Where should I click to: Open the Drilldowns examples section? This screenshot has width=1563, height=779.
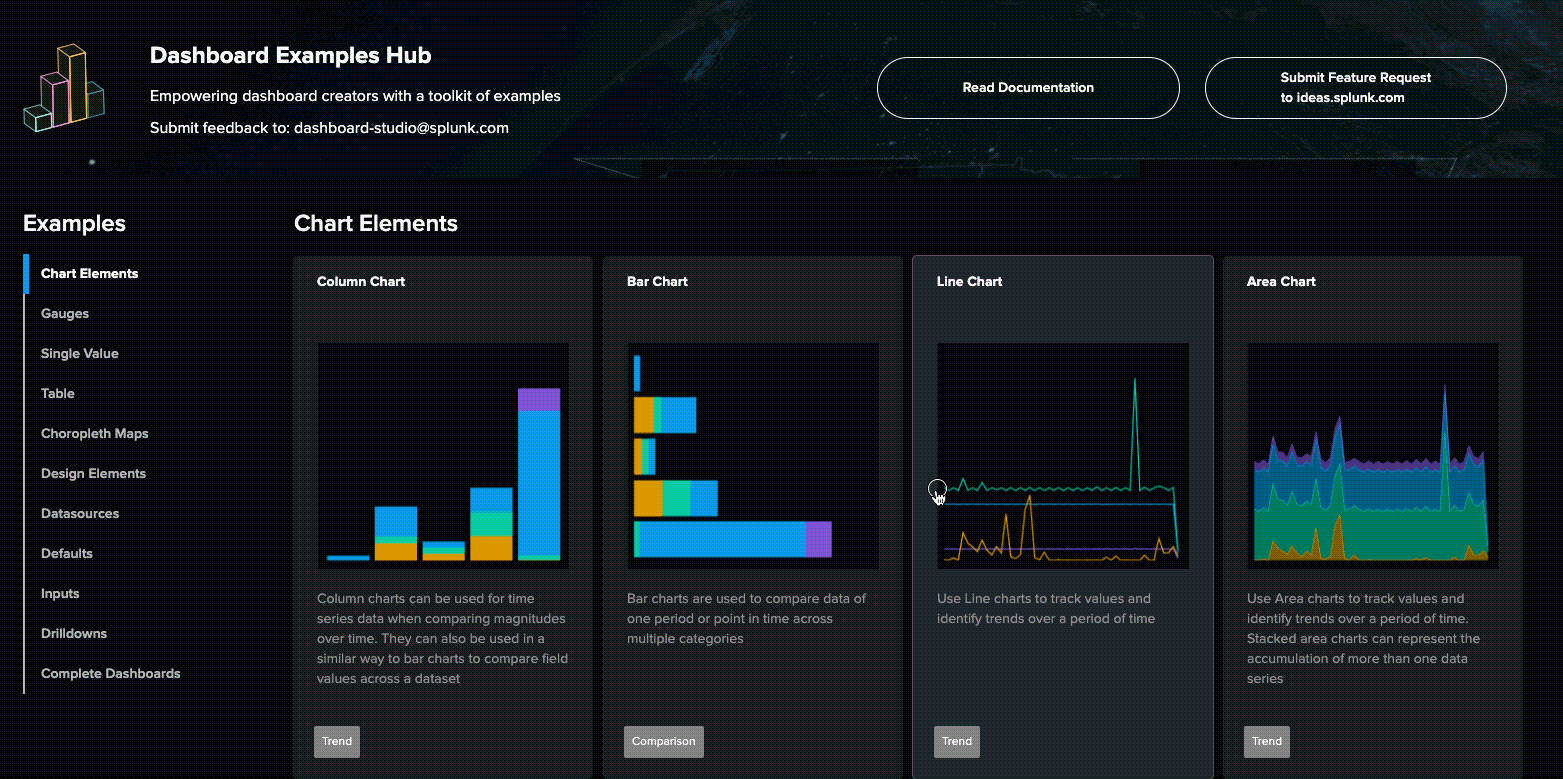tap(73, 633)
